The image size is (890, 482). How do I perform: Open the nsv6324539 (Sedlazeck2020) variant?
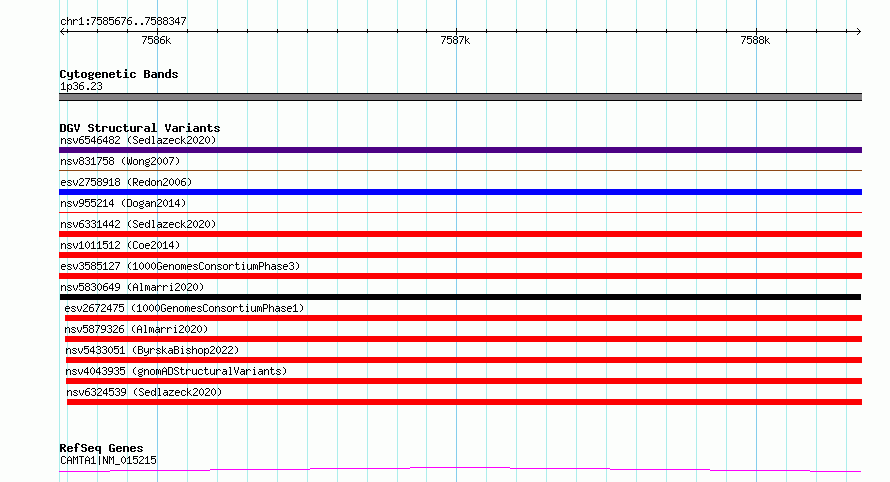[144, 392]
